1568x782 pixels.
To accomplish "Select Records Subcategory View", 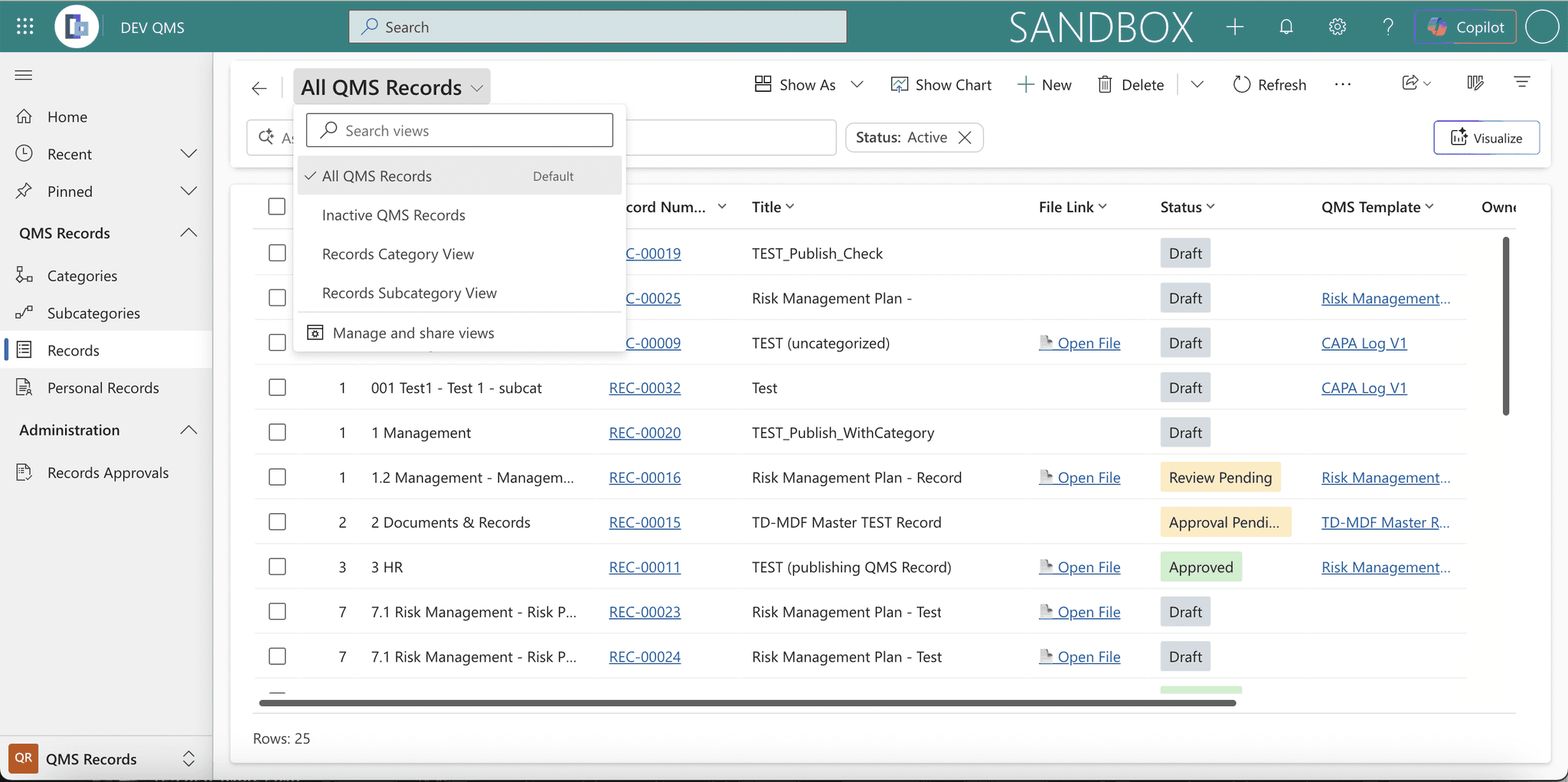I will [x=459, y=293].
